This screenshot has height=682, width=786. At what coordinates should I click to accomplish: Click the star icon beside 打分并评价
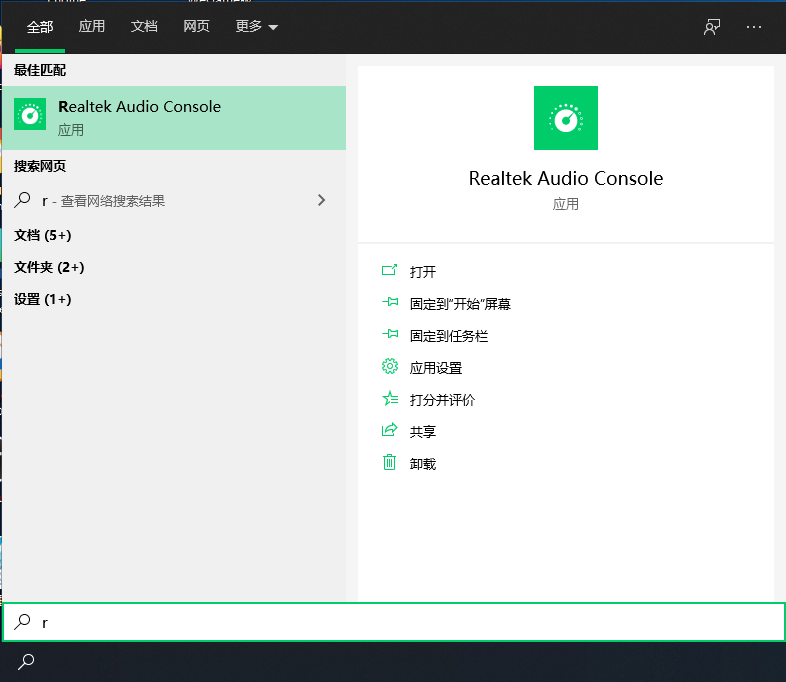point(390,399)
